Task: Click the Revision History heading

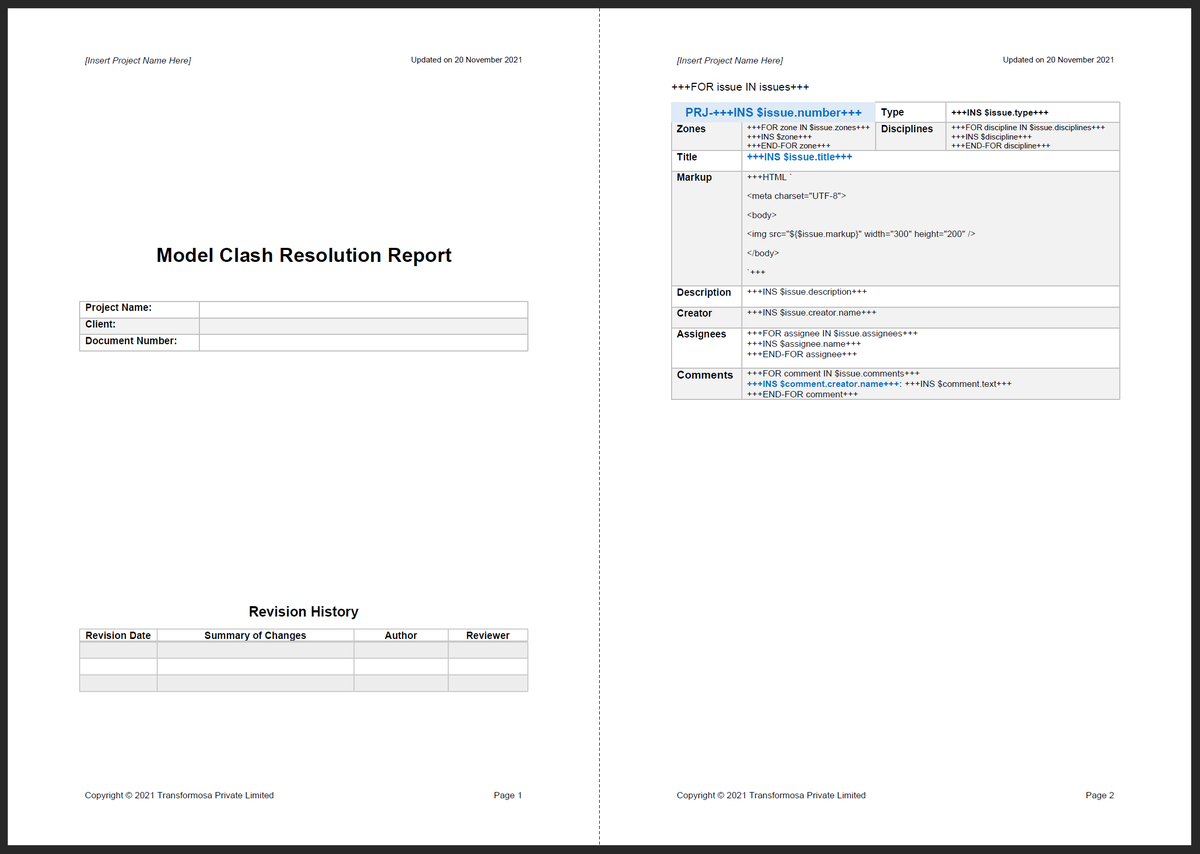Action: 303,611
